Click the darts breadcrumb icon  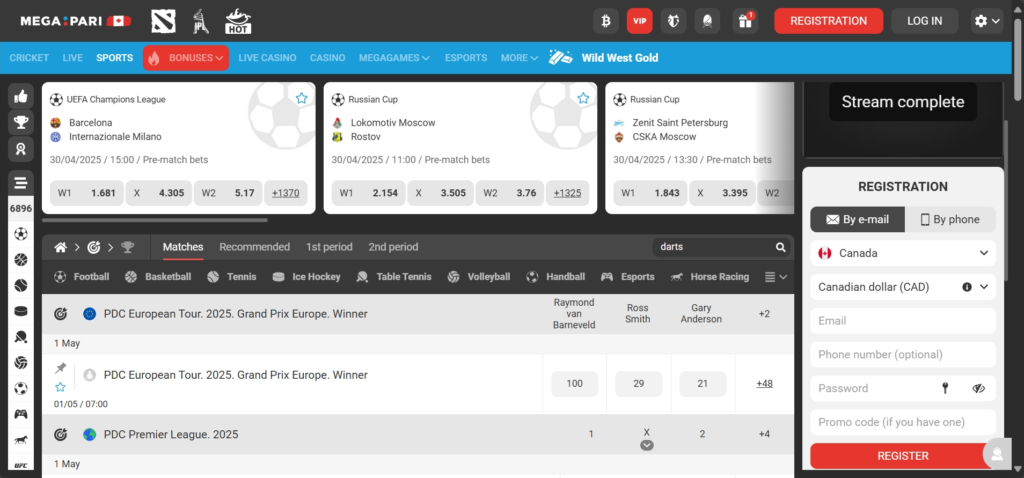click(94, 247)
